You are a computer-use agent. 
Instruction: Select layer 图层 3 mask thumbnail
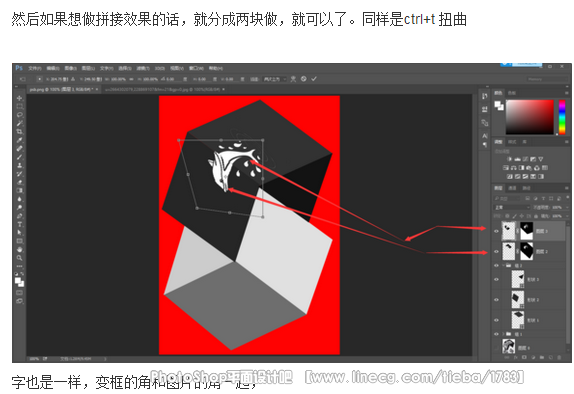[x=526, y=231]
